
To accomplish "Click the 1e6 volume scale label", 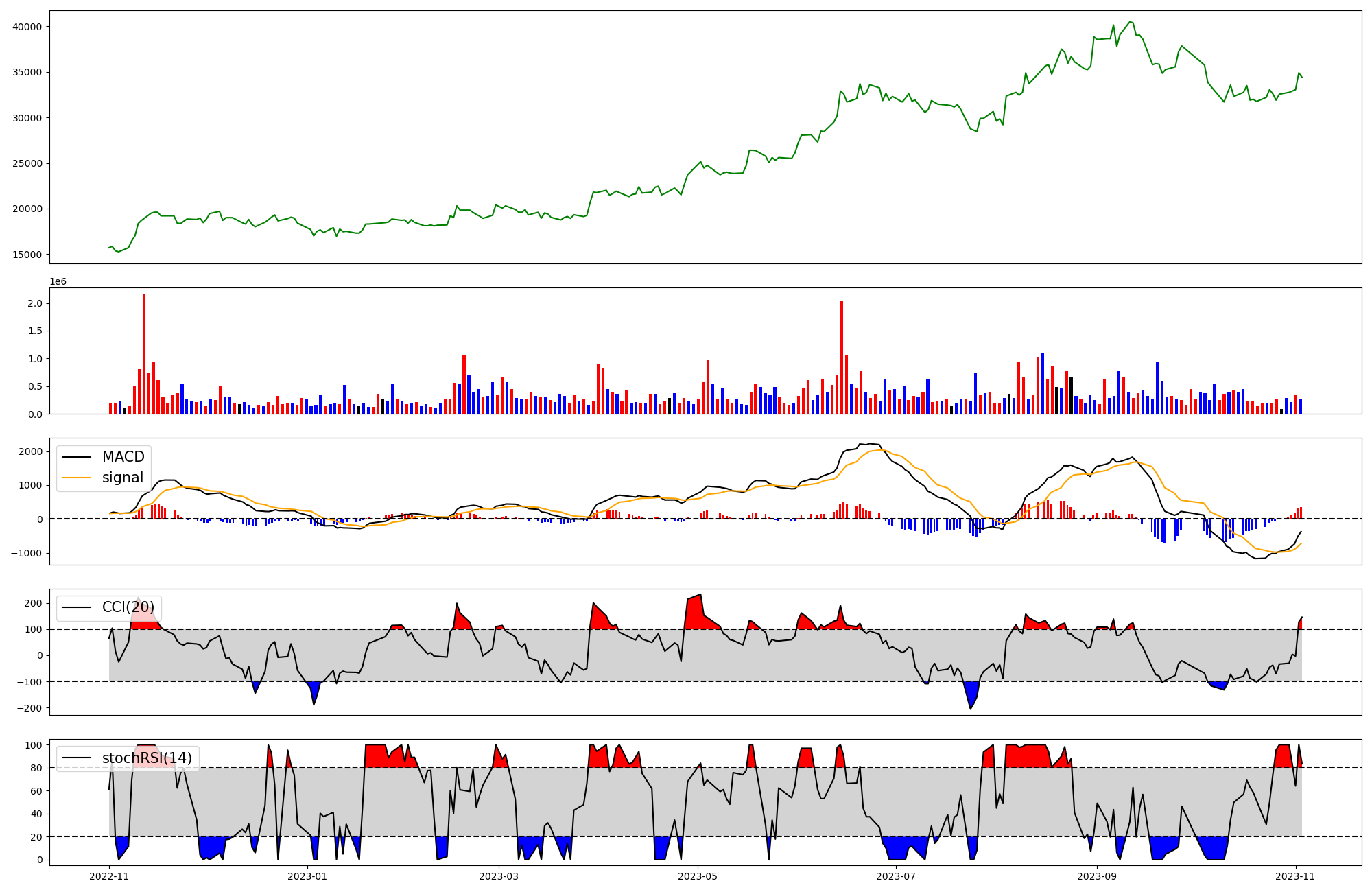I will [x=58, y=281].
